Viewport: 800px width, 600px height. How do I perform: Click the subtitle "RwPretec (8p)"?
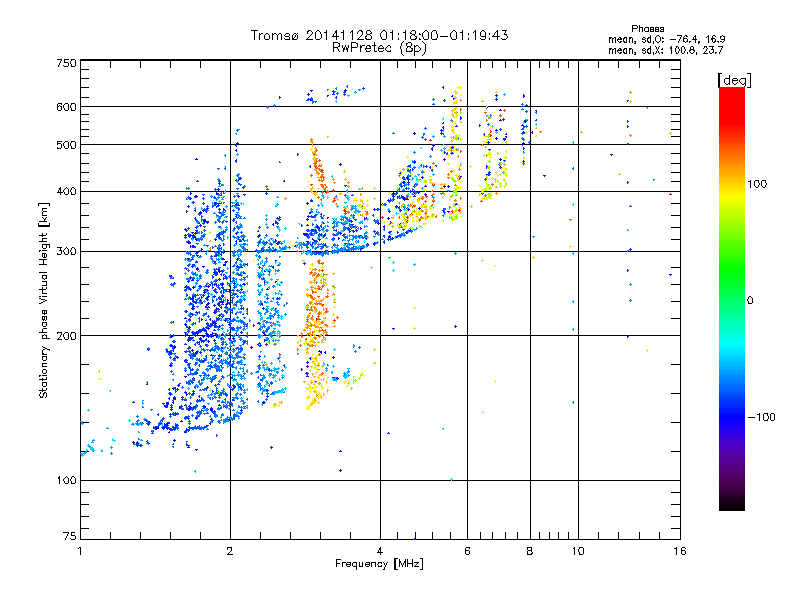pos(379,48)
